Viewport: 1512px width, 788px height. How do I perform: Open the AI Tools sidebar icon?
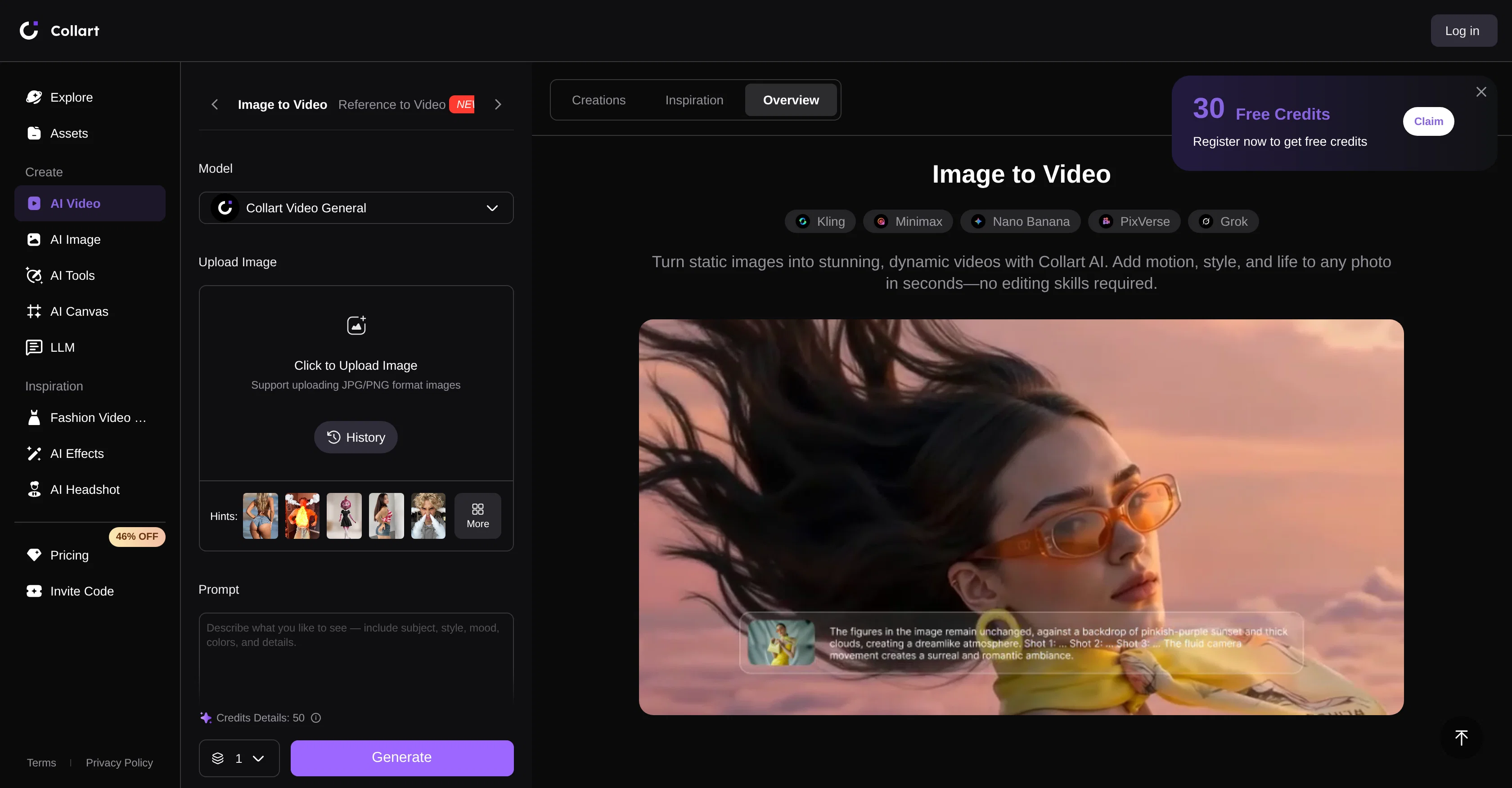pos(34,275)
